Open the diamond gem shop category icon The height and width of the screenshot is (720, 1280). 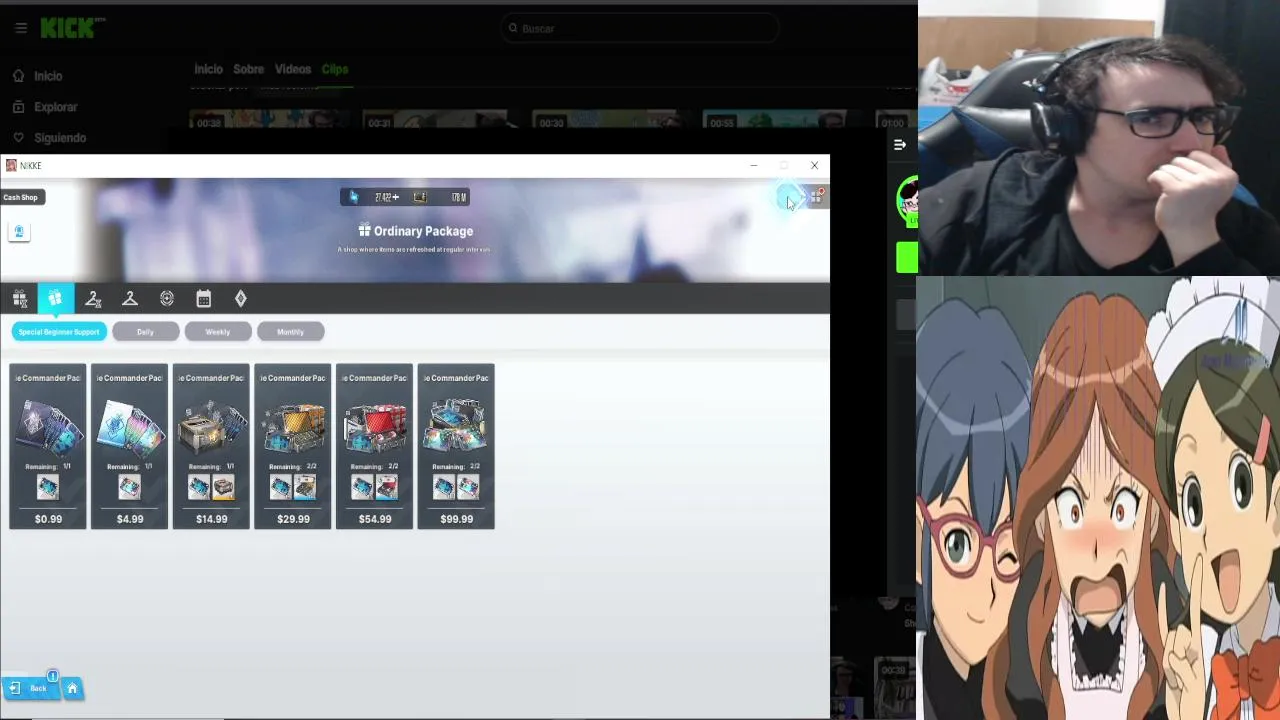pyautogui.click(x=241, y=298)
